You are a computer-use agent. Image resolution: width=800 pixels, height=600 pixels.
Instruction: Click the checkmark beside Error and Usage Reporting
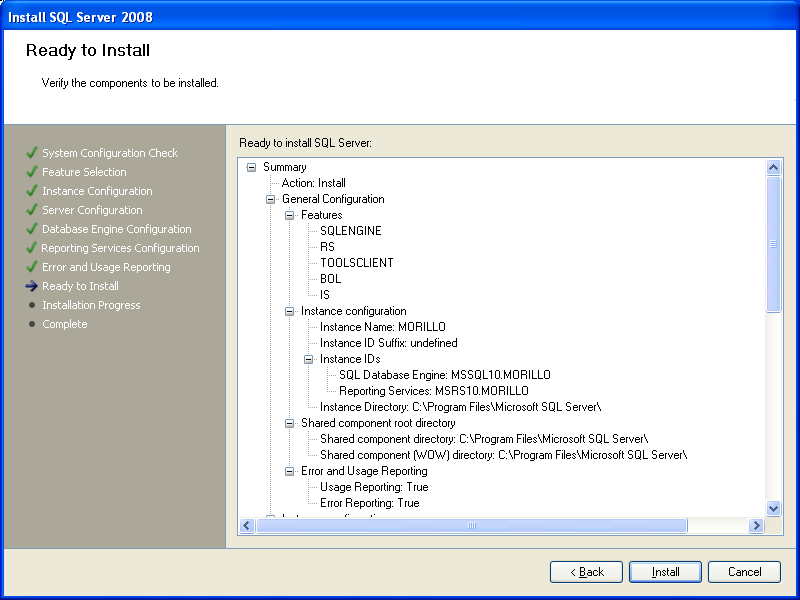[32, 267]
